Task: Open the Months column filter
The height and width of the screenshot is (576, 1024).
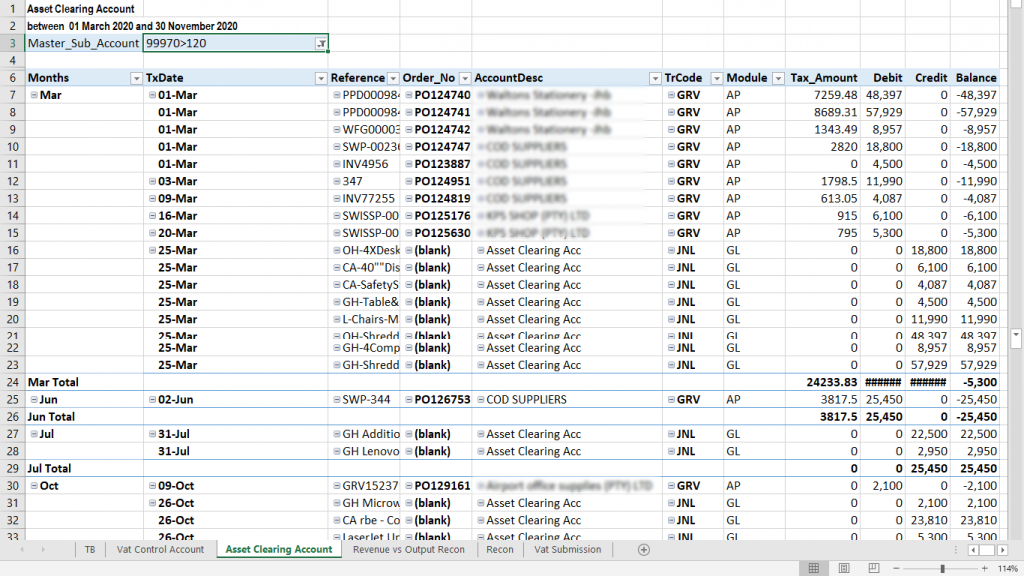Action: (x=136, y=78)
